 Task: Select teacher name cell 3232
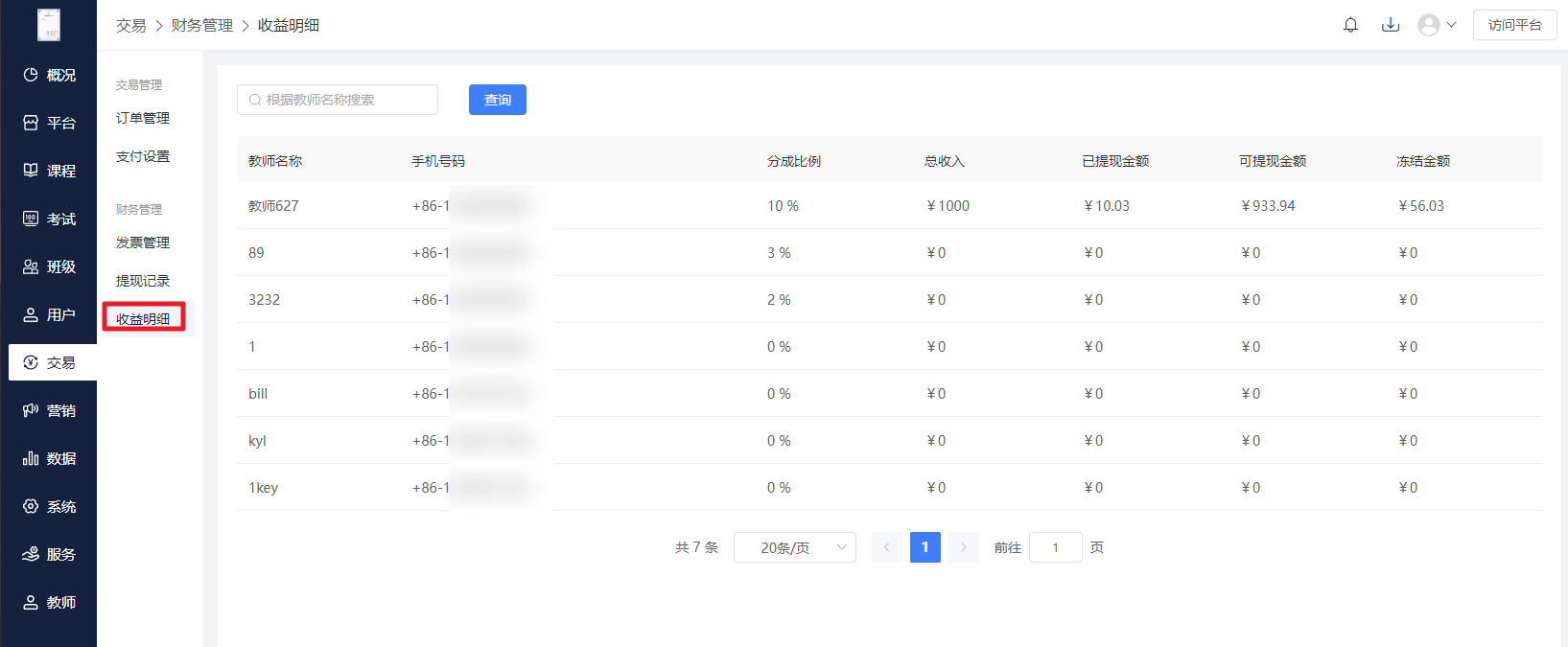(264, 300)
